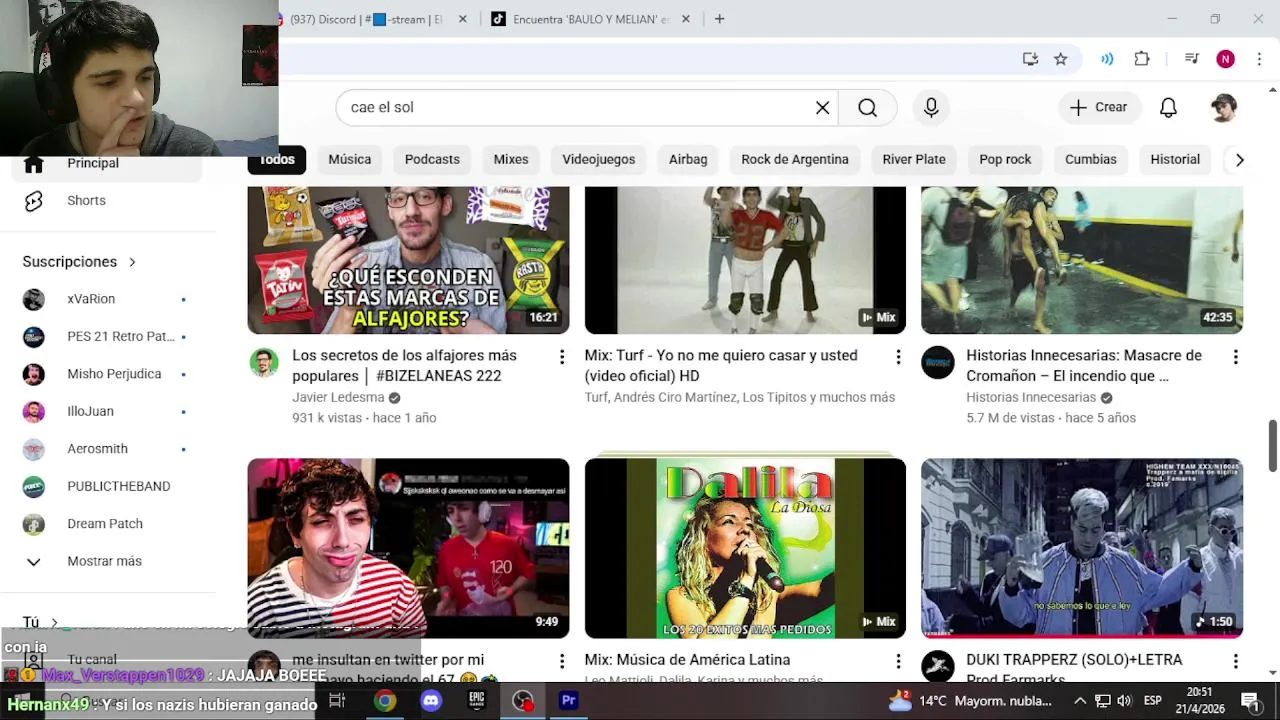Open Shorts from the sidebar
1280x720 pixels.
point(106,201)
